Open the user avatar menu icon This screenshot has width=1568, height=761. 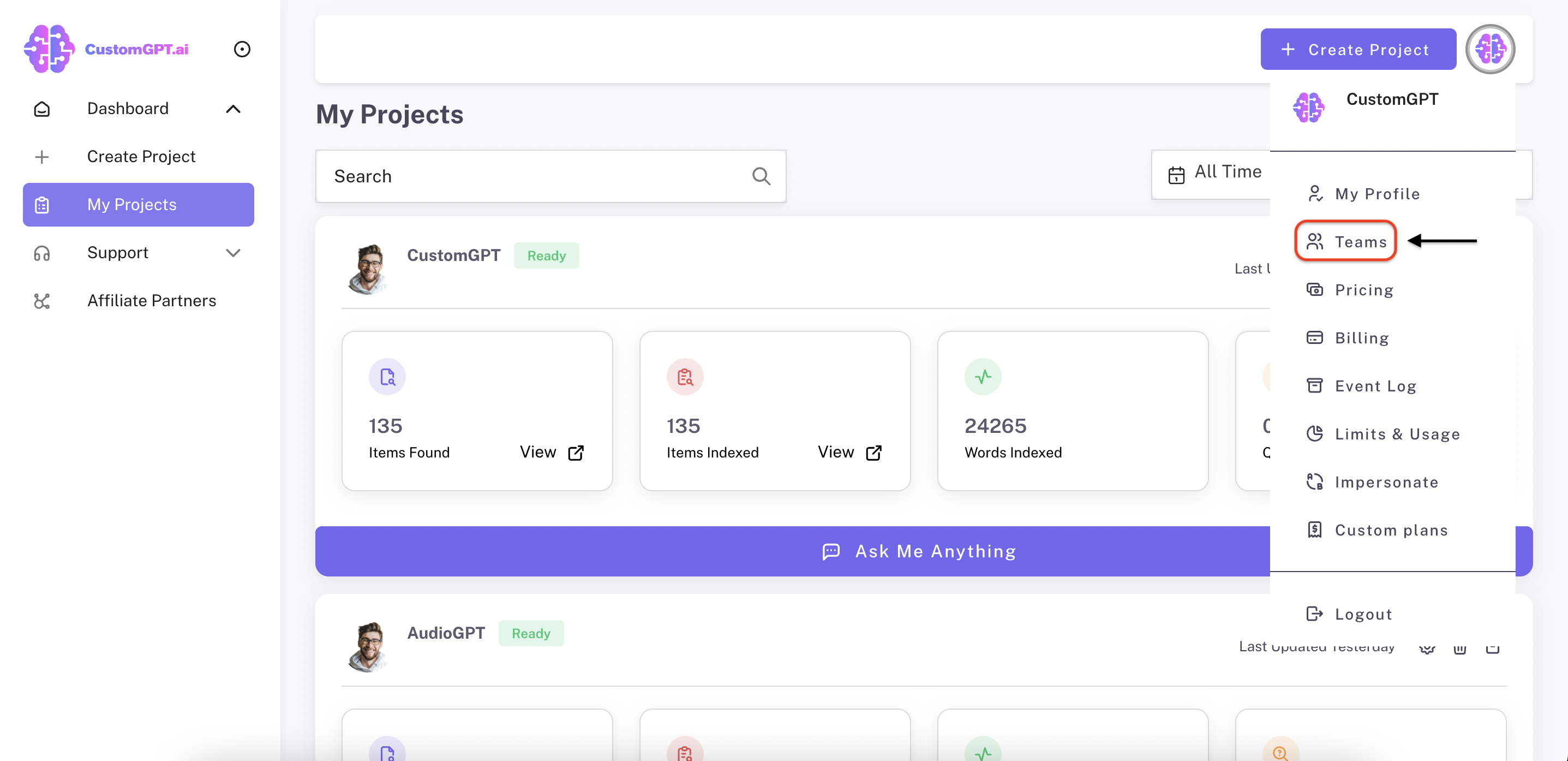[x=1489, y=49]
